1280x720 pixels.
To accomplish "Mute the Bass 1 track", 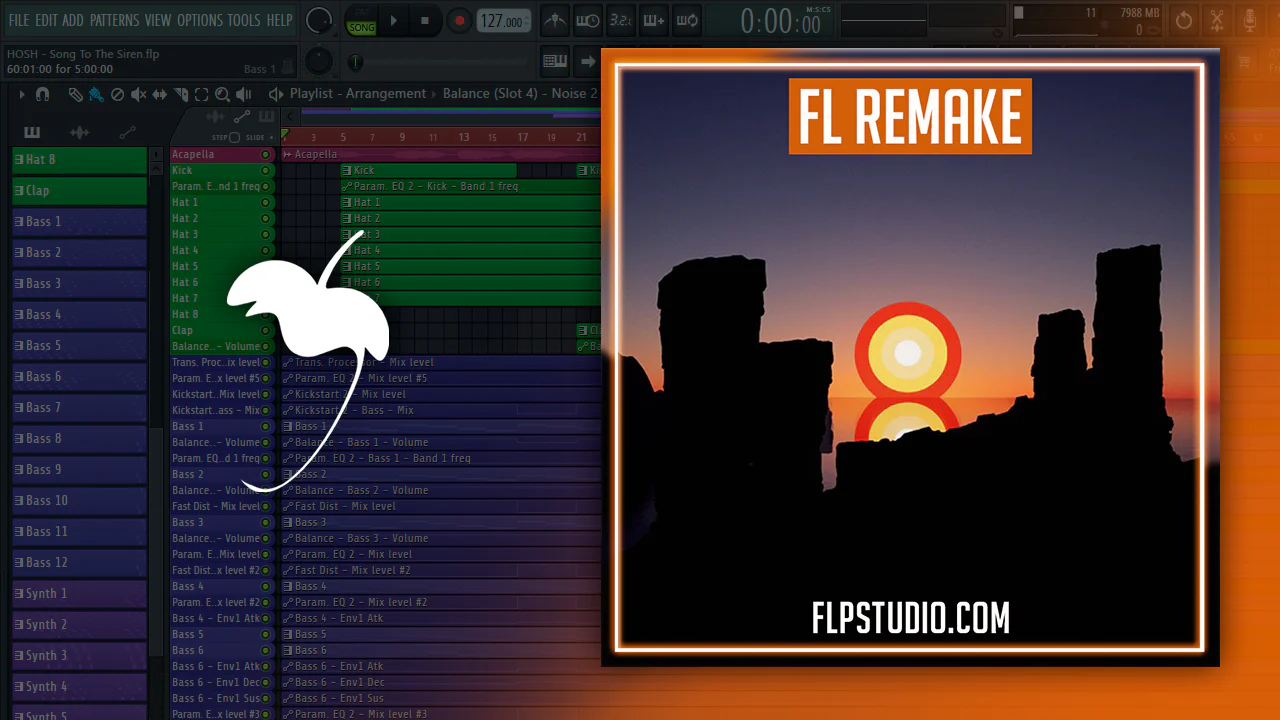I will click(265, 427).
